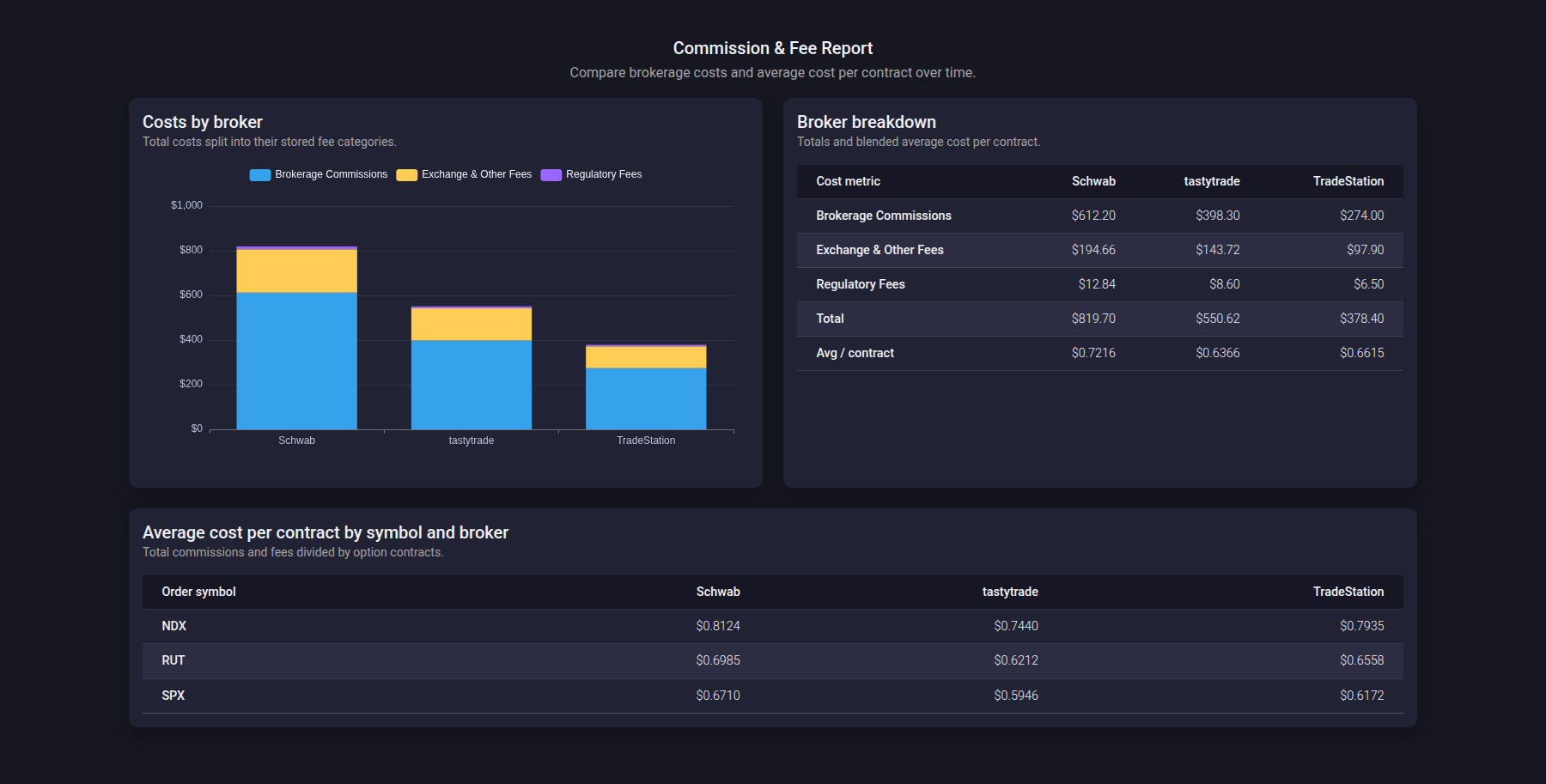Select the Broker breakdown title

click(x=867, y=122)
